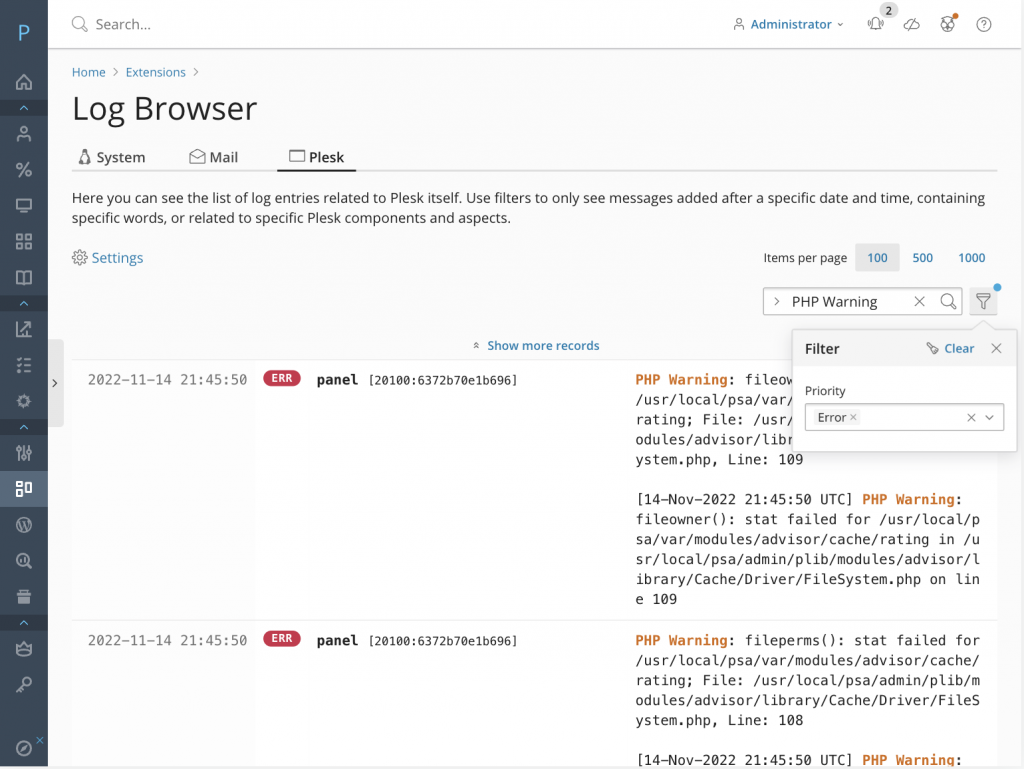
Task: Remove the Error priority tag
Action: pos(853,417)
